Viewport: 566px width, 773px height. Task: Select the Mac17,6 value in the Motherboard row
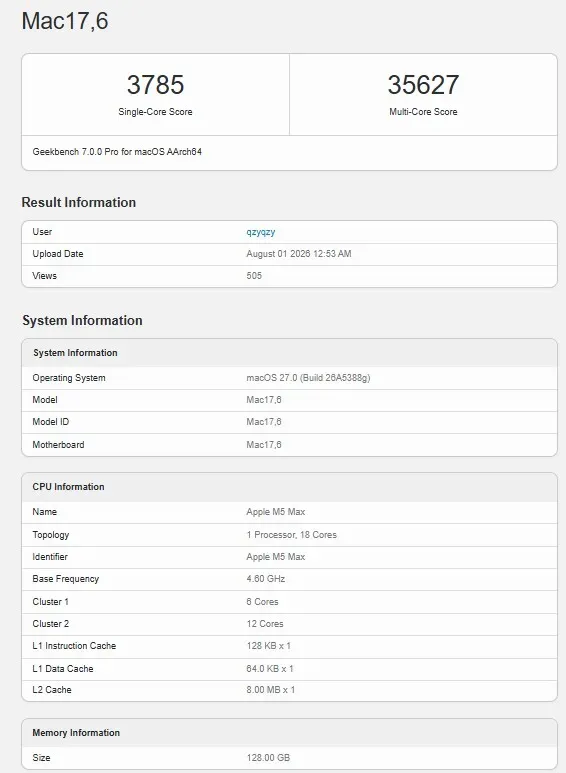click(x=264, y=445)
